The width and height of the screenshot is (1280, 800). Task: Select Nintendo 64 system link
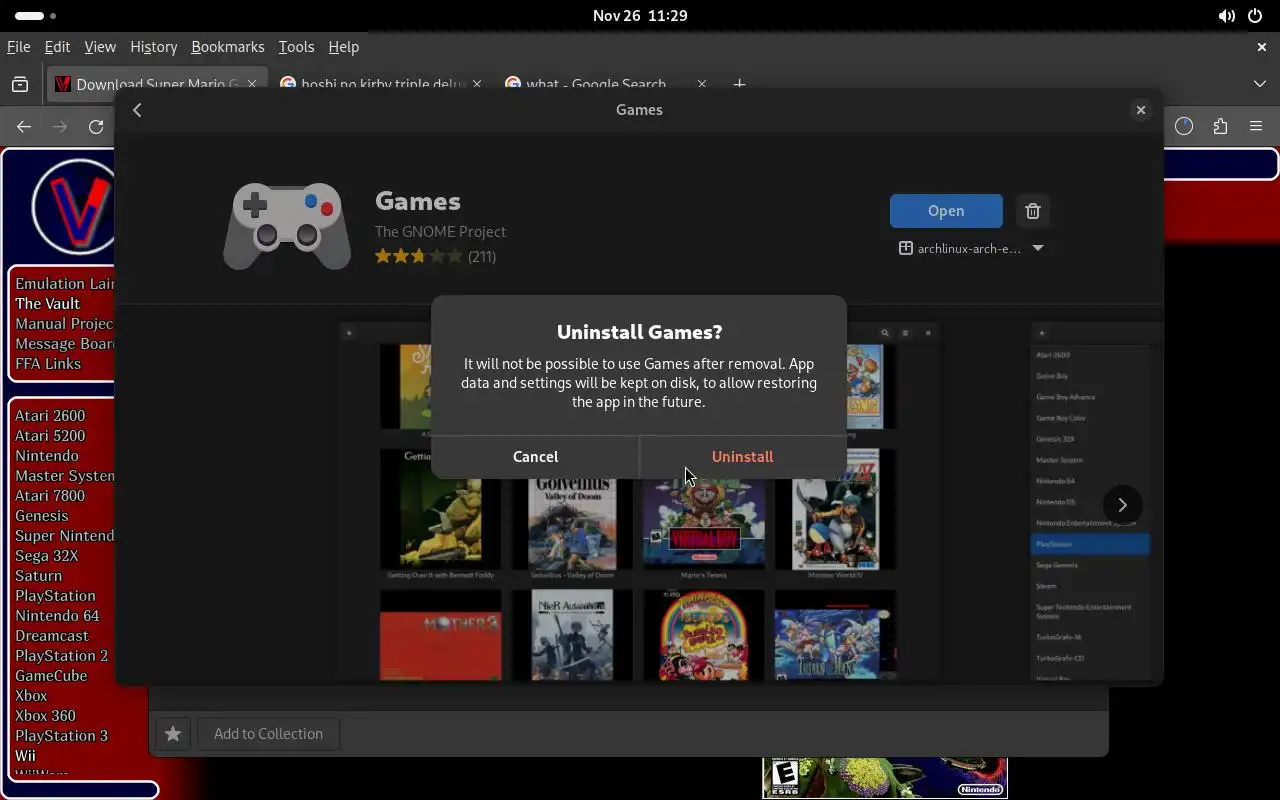coord(57,616)
